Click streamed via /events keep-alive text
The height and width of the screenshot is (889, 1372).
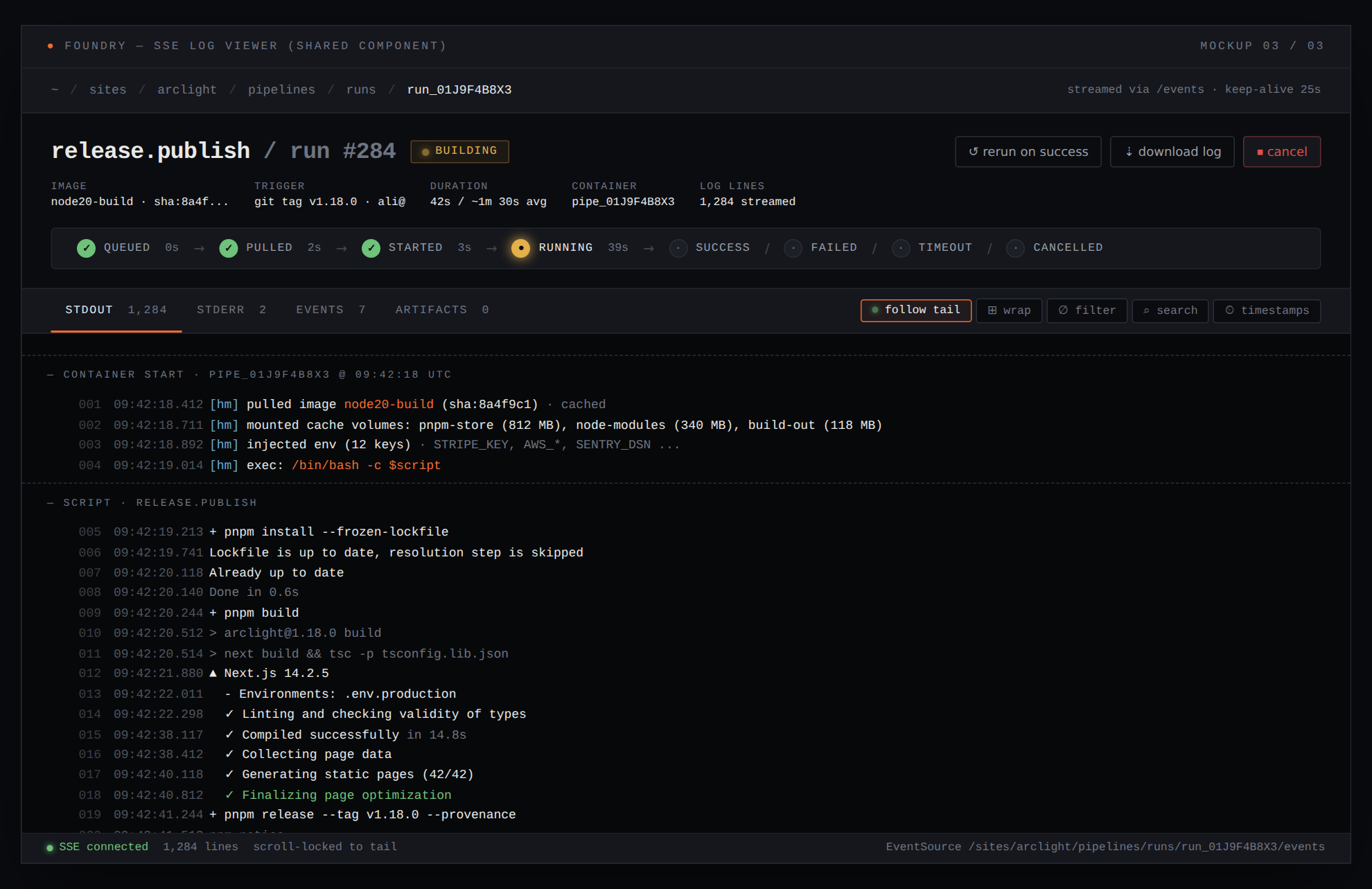click(x=1194, y=90)
